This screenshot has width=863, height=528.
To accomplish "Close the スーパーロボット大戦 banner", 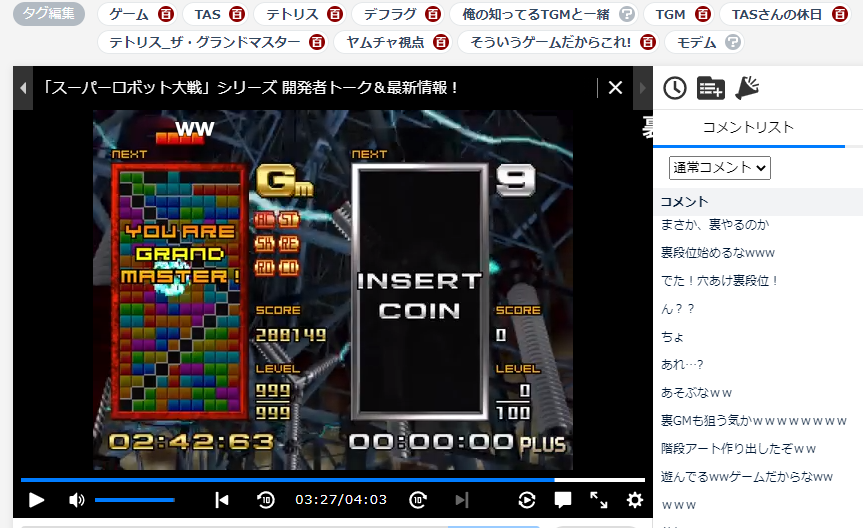I will 615,88.
